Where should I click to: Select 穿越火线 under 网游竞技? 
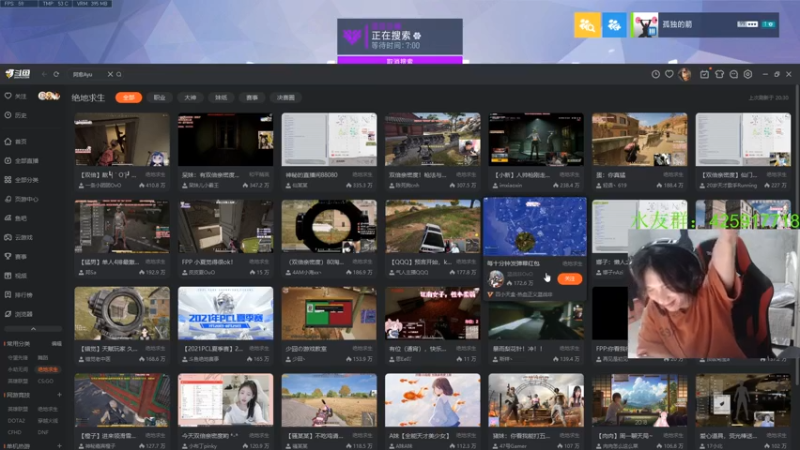point(47,421)
